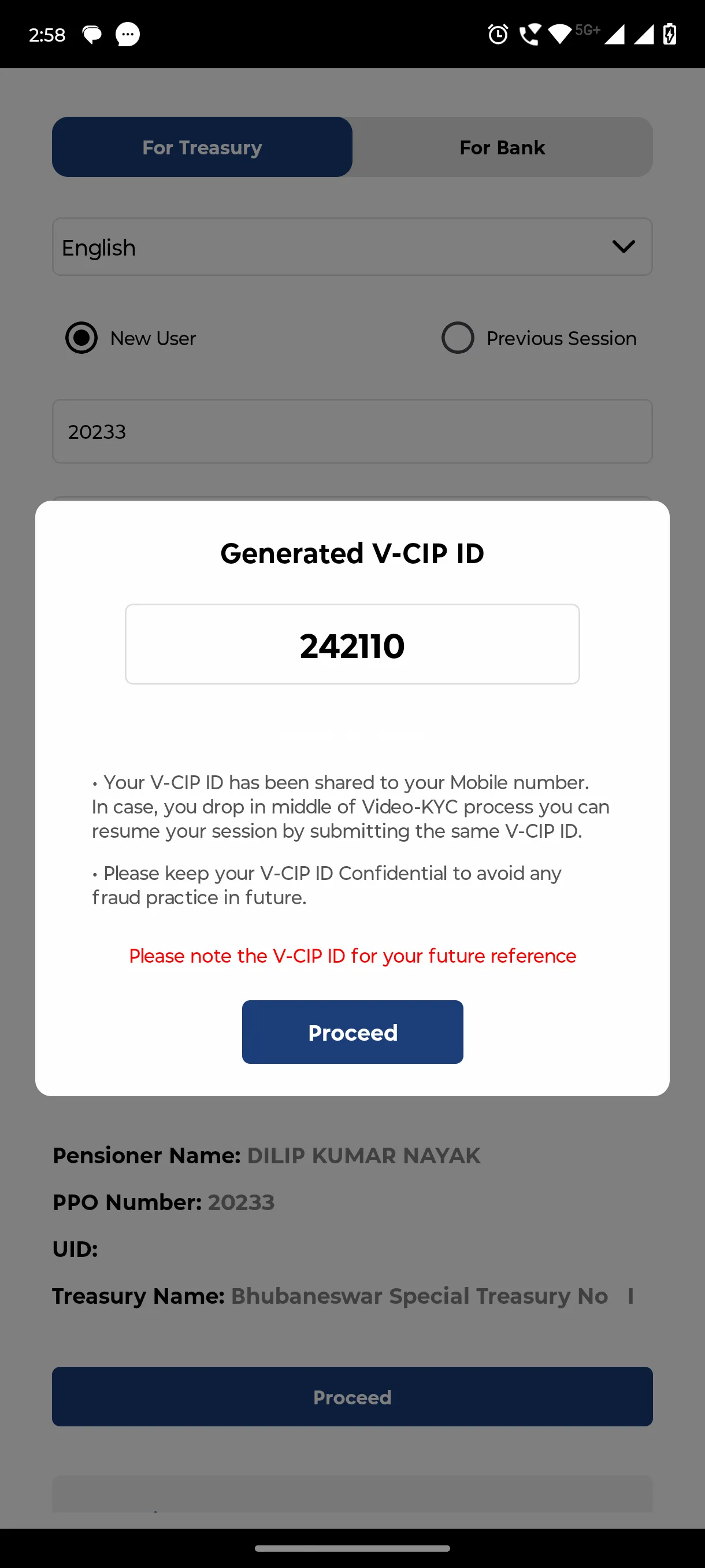The image size is (705, 1568).
Task: Click Proceed in the V-CIP ID dialog
Action: (x=352, y=1031)
